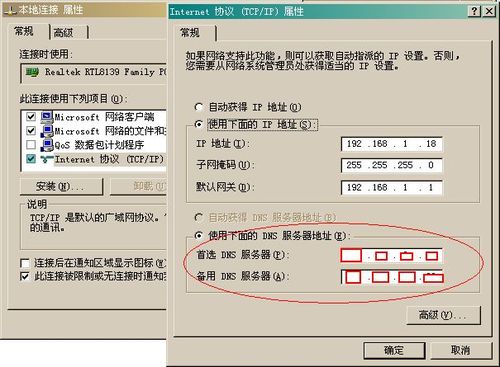
Task: Enable 连接后在通知区域显示图标 checkbox
Action: pos(25,263)
